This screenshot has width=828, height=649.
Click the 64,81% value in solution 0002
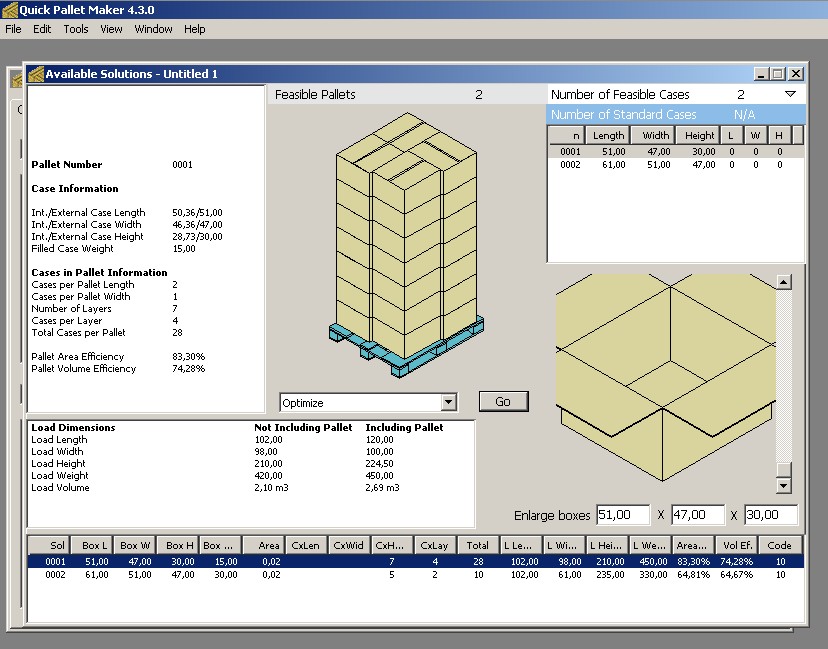pos(693,575)
